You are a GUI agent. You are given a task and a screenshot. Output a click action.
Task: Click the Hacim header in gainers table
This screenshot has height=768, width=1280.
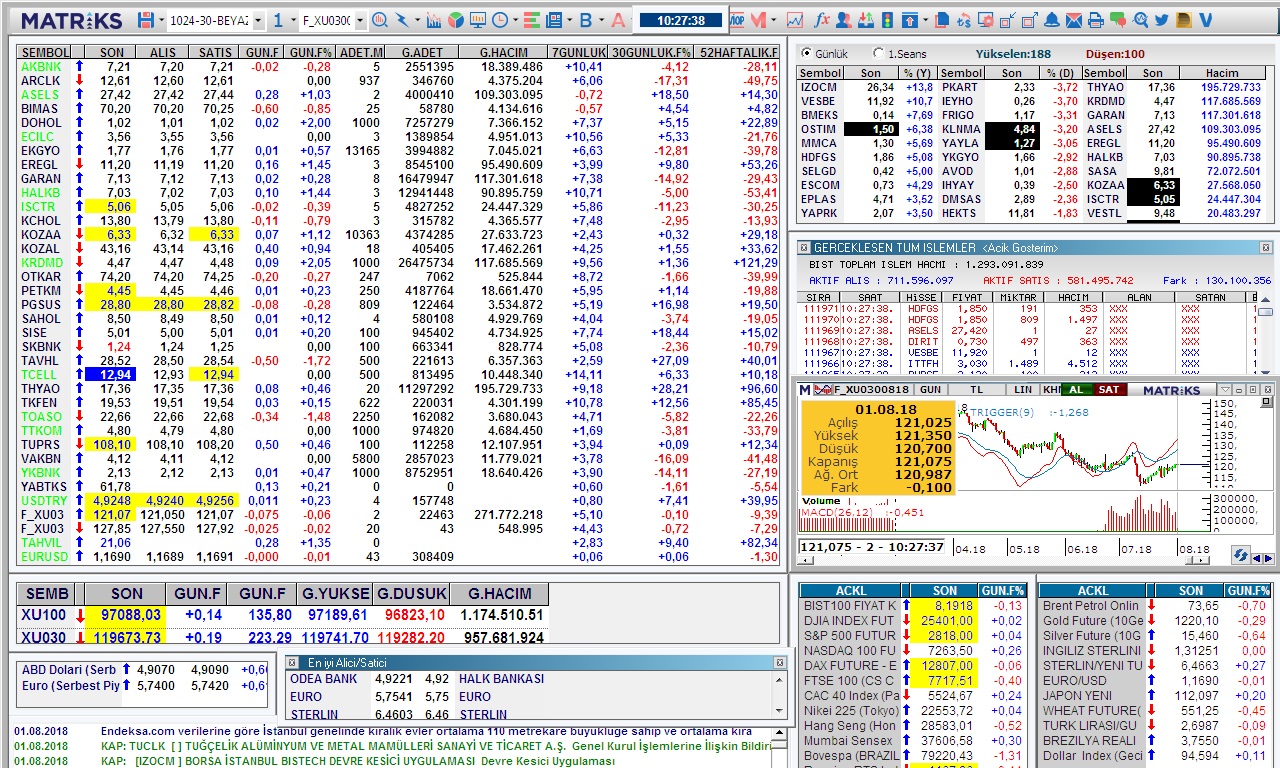point(1222,72)
